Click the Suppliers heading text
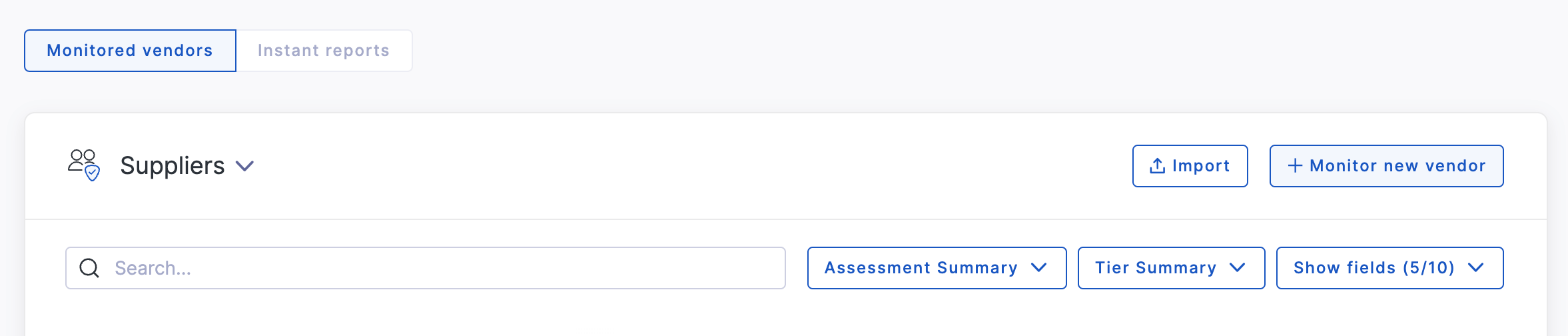 (x=172, y=166)
